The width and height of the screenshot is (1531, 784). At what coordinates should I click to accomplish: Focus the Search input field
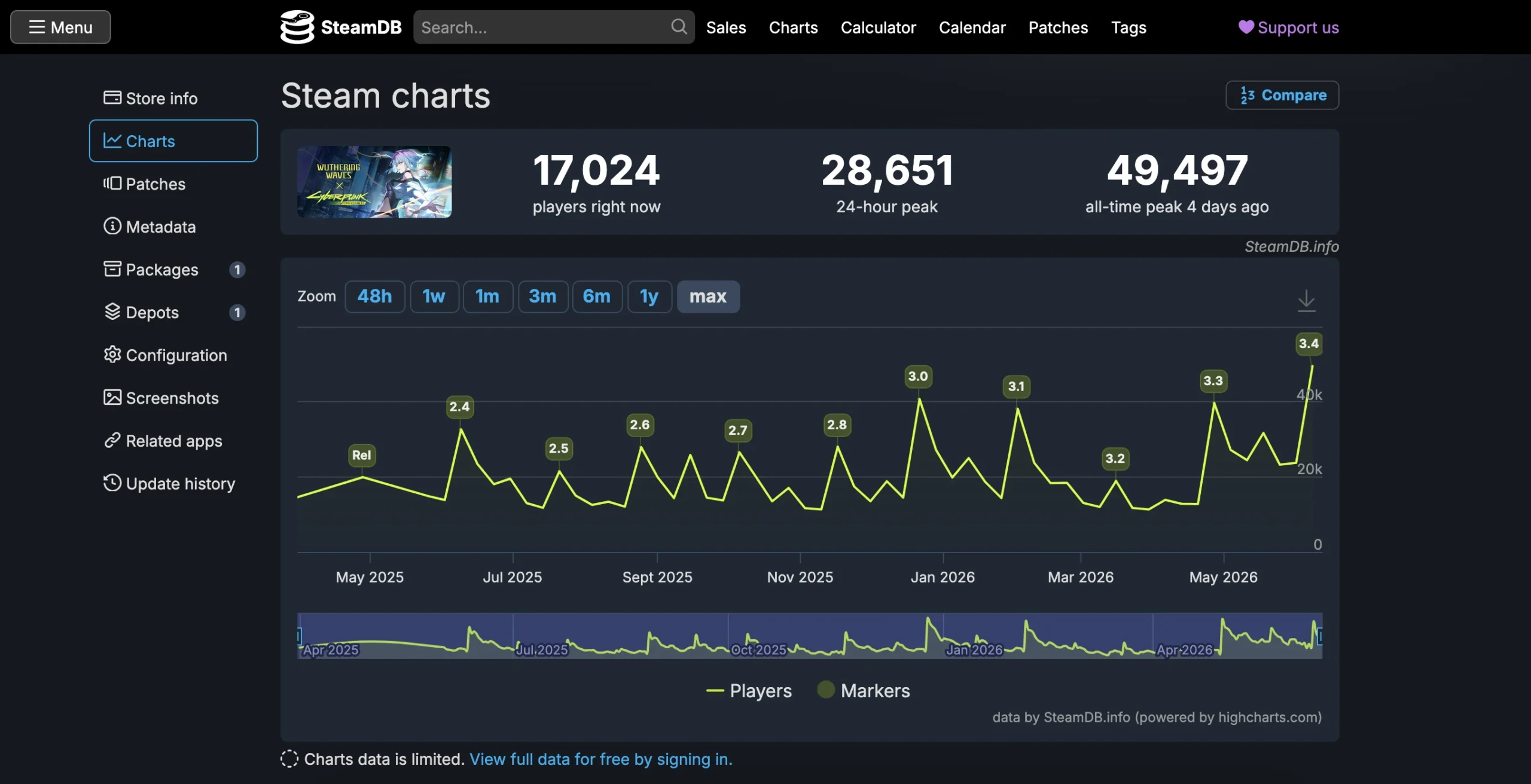click(553, 27)
